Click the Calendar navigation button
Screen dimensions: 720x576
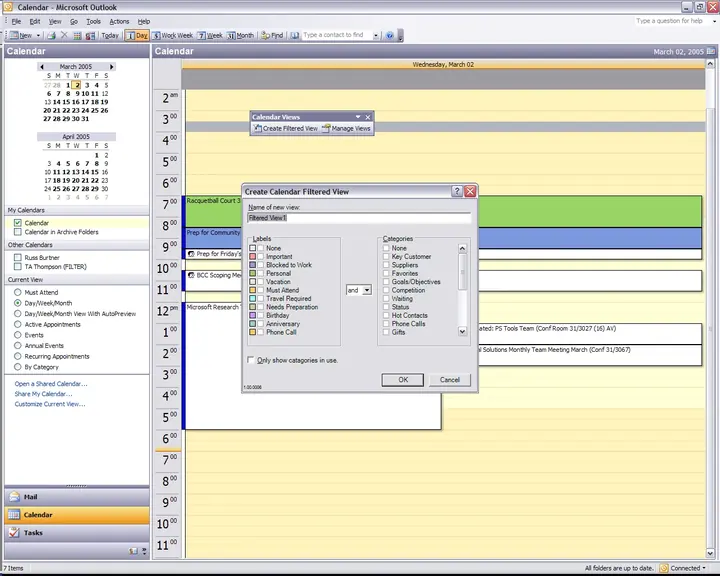click(x=77, y=515)
